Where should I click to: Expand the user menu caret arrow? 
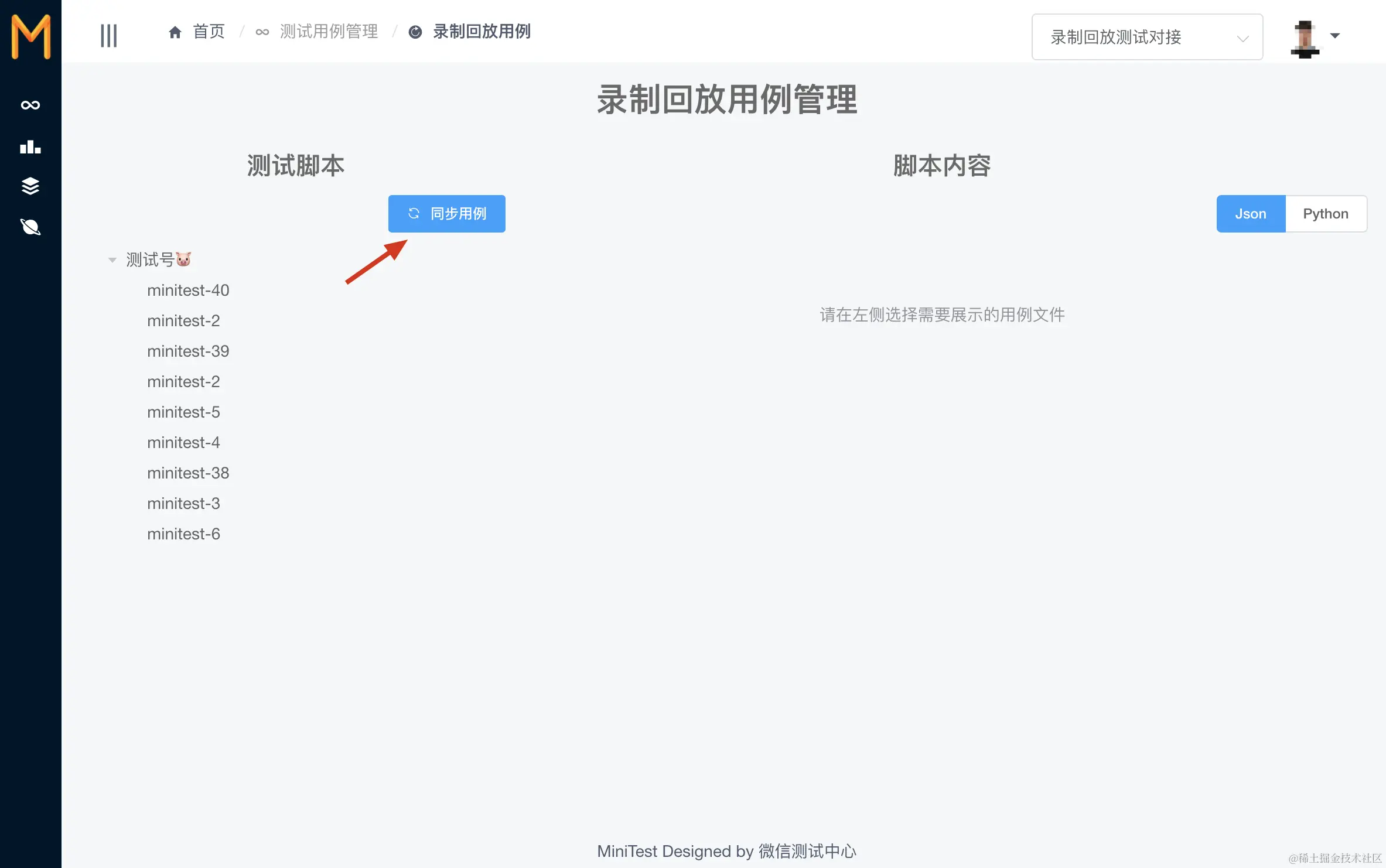[x=1335, y=36]
